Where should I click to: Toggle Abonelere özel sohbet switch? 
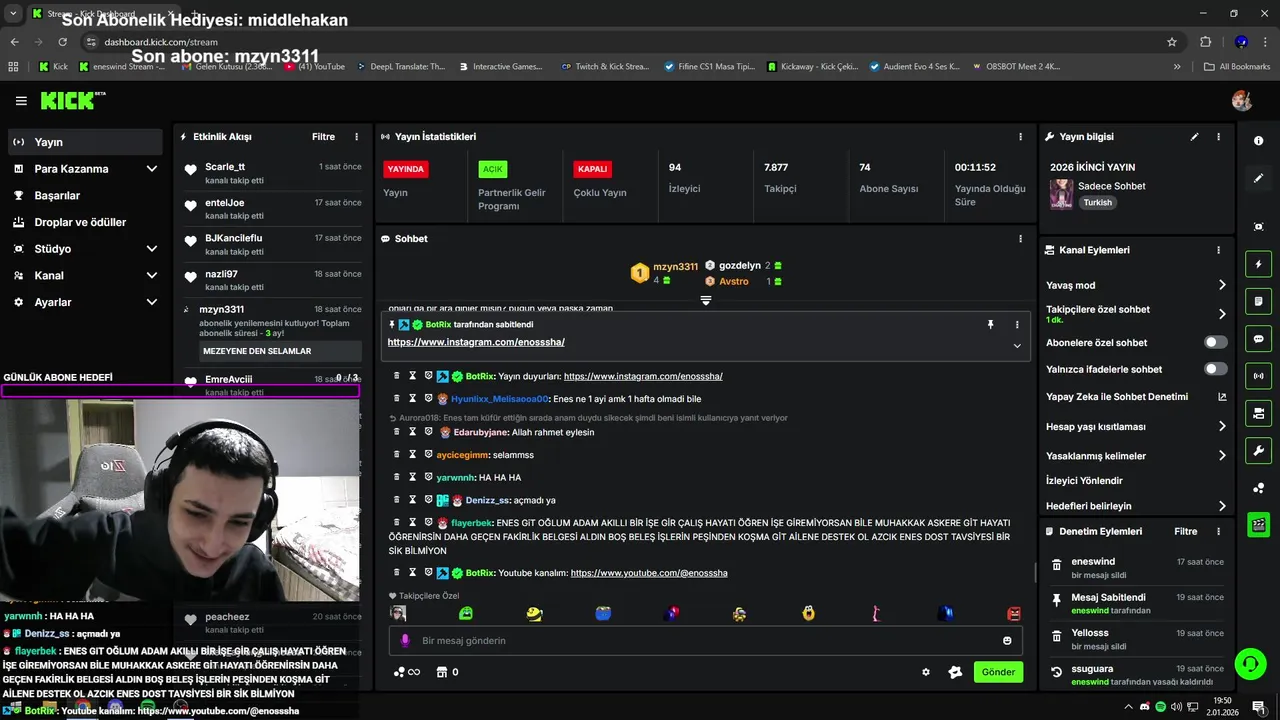click(1216, 342)
